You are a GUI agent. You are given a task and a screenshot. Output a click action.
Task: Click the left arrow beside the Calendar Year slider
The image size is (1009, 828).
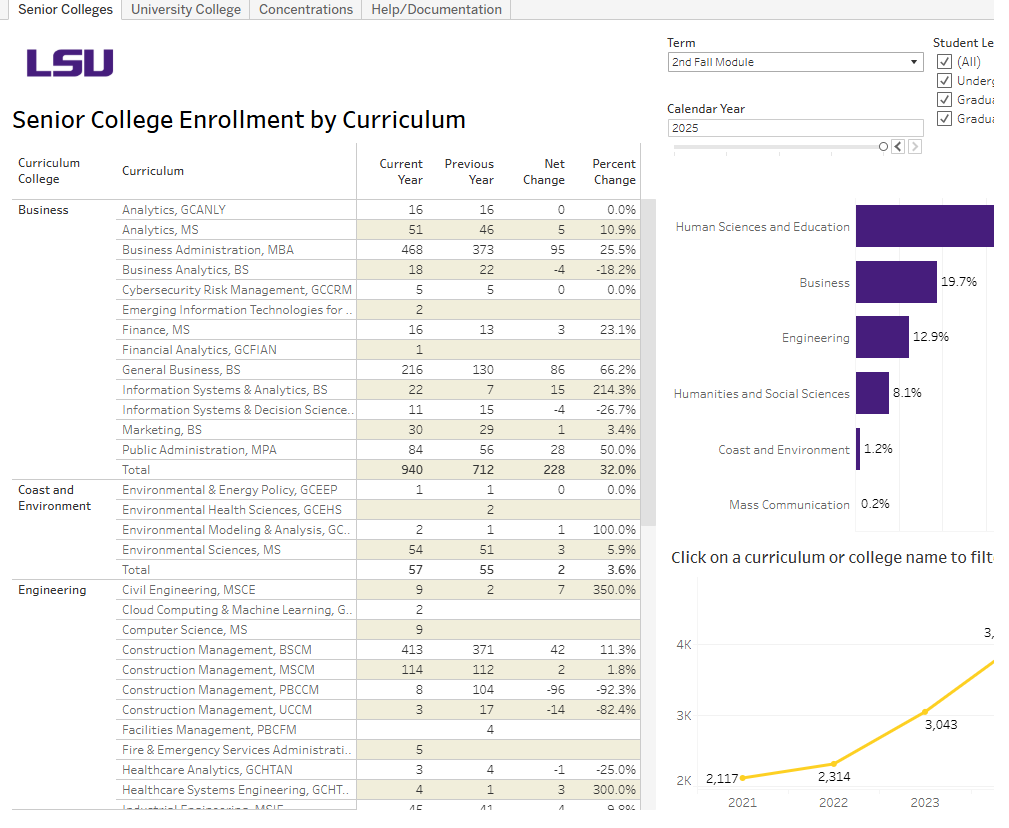tap(897, 146)
